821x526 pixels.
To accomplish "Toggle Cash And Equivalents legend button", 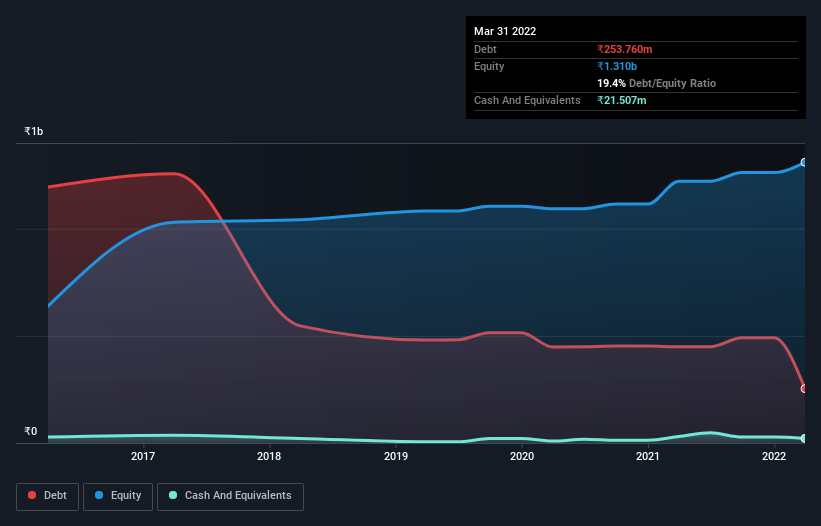I will pos(230,496).
